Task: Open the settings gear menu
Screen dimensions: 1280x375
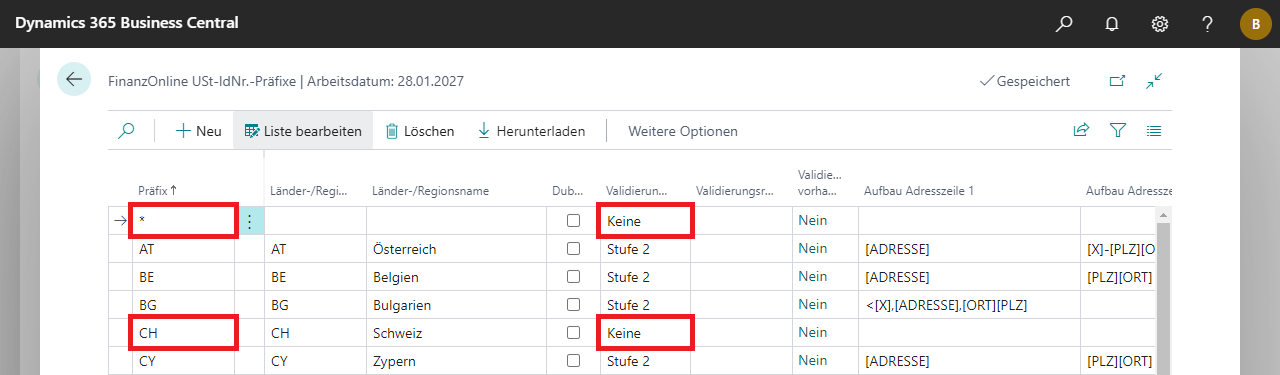Action: click(x=1160, y=23)
